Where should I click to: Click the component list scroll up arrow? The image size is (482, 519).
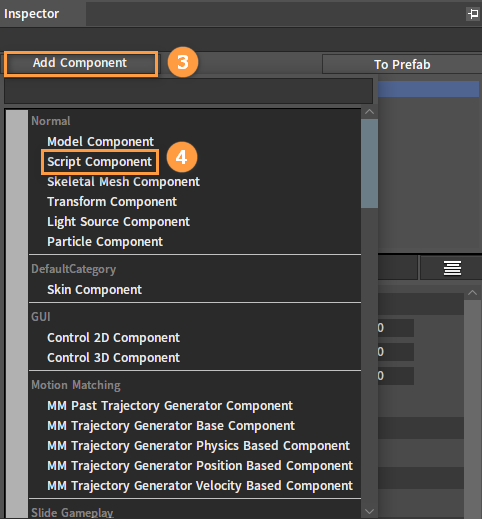coord(369,112)
